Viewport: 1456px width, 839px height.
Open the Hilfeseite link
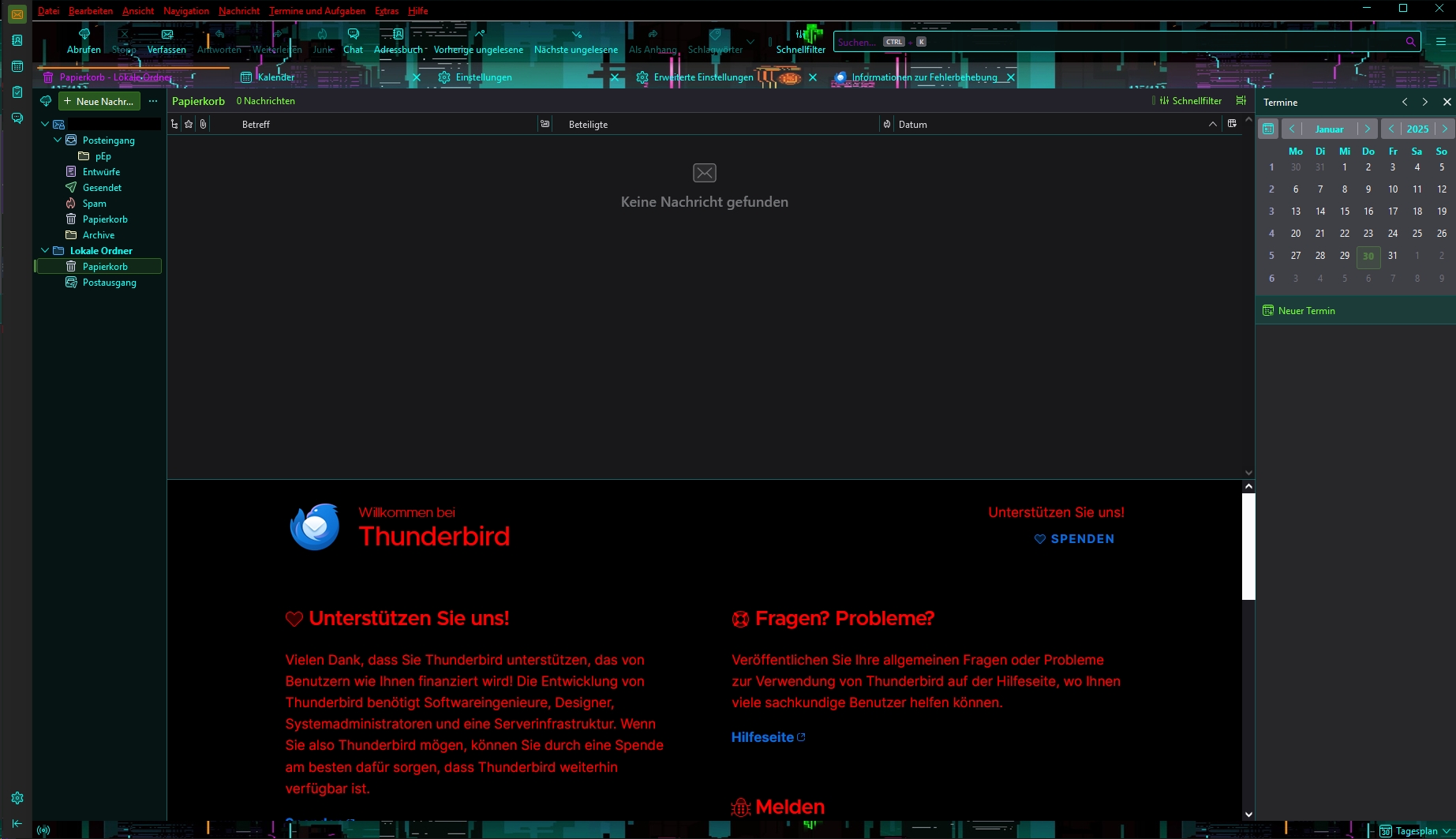click(x=768, y=737)
